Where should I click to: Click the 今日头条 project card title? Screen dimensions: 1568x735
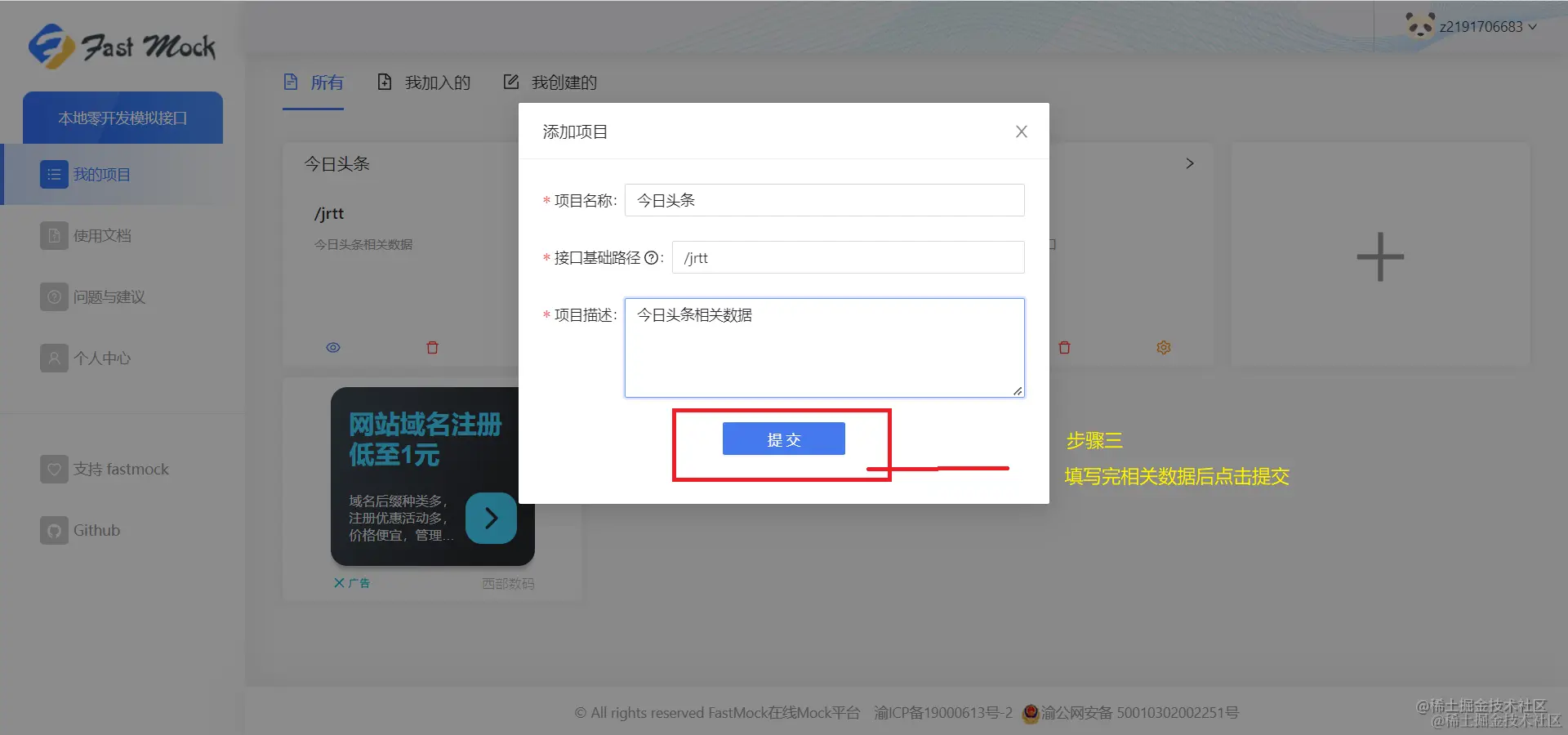(336, 164)
